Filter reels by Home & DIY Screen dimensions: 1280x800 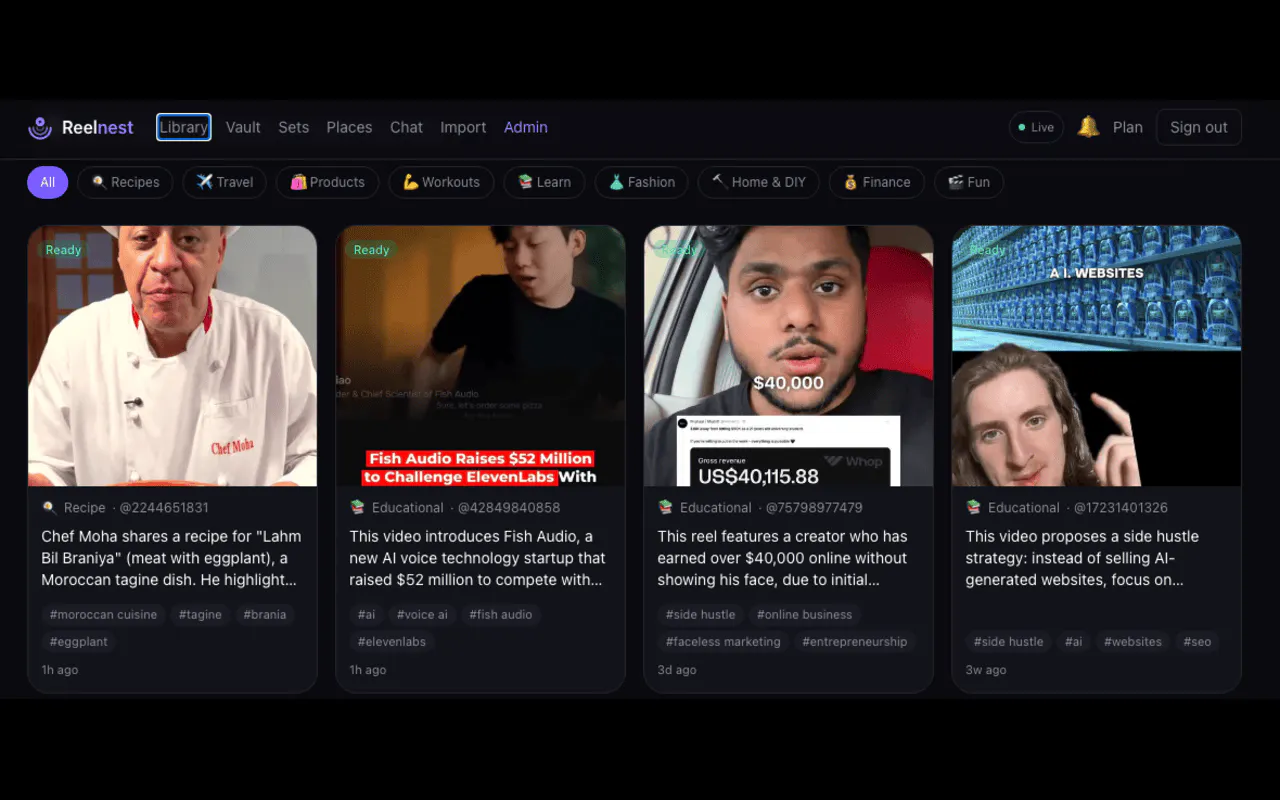tap(758, 182)
